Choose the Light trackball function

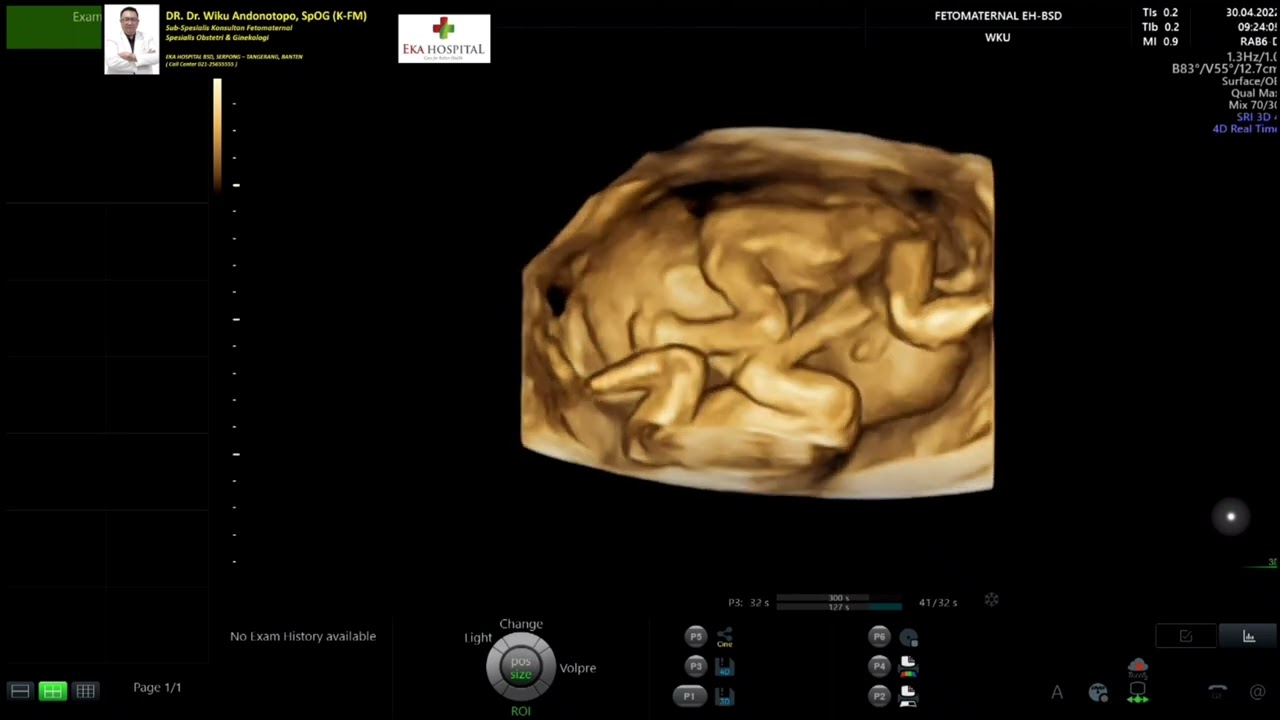(x=478, y=638)
